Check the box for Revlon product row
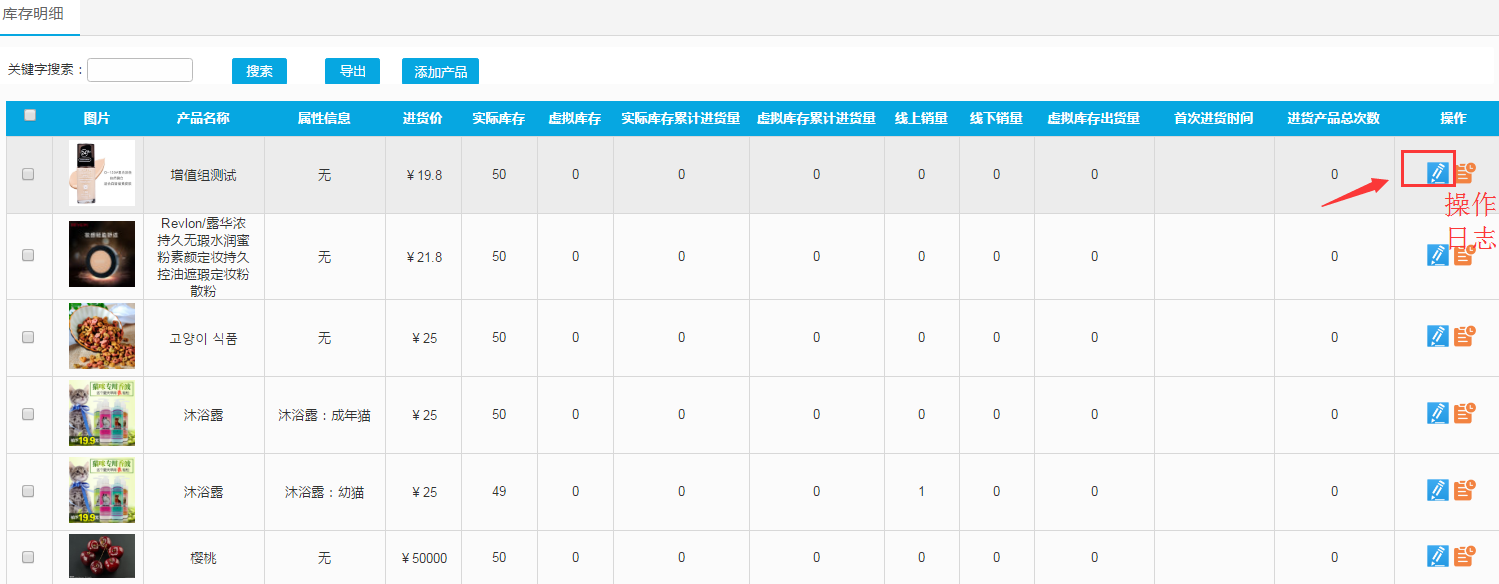The image size is (1499, 584). (x=28, y=256)
